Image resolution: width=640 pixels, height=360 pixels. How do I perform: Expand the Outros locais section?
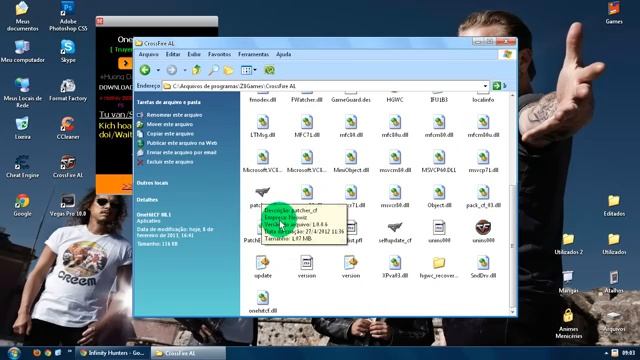(152, 183)
